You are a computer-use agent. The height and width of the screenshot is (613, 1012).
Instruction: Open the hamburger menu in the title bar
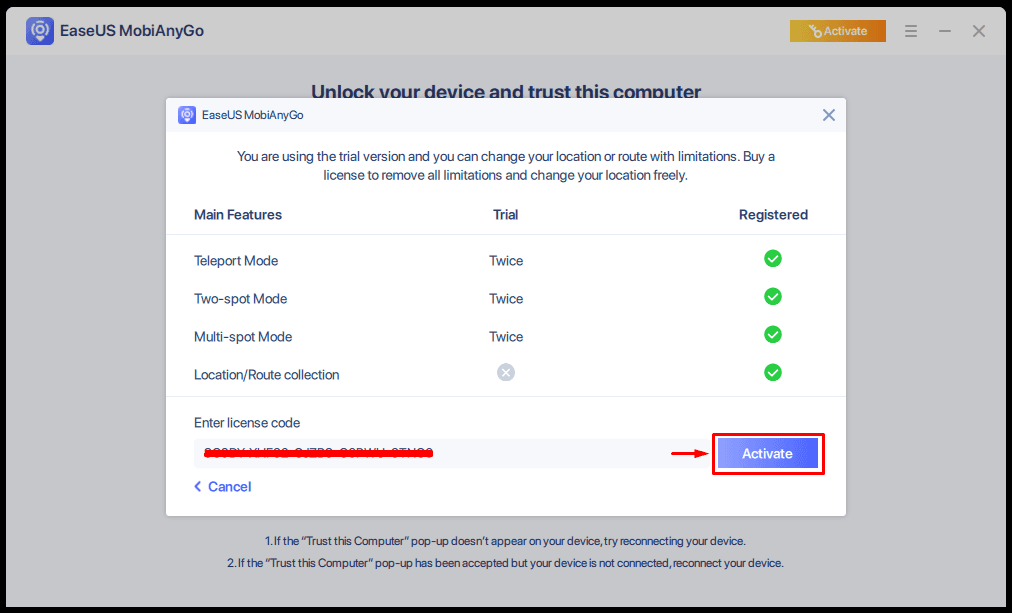(x=911, y=31)
